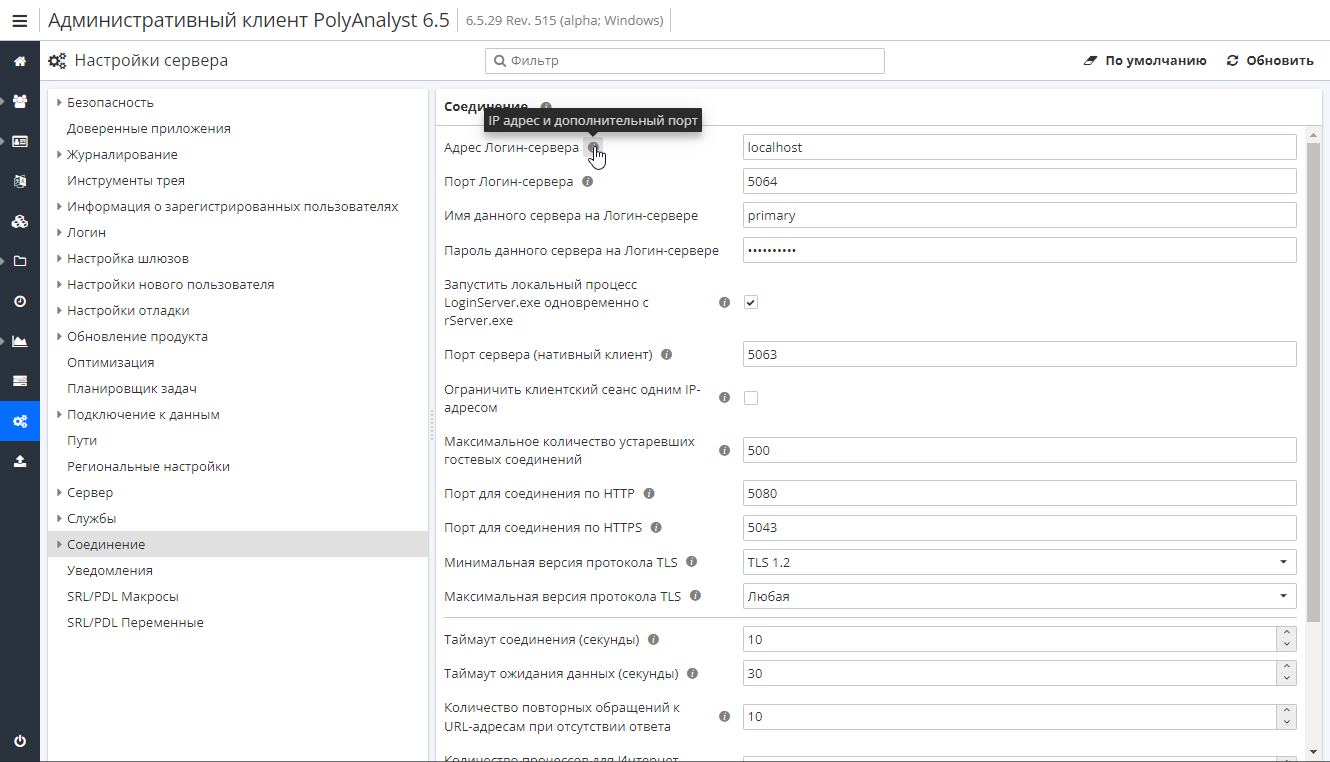Open the upload icon in sidebar
The image size is (1330, 762).
(20, 461)
